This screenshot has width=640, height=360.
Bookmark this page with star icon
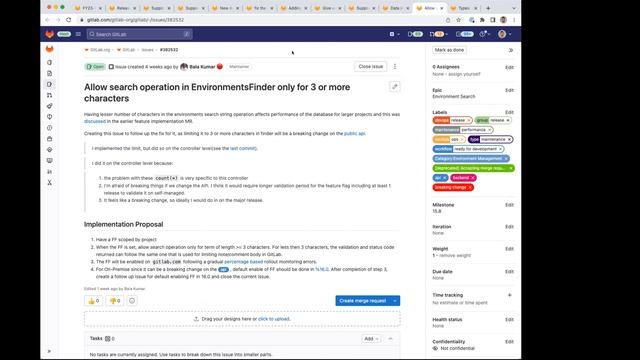click(x=458, y=20)
